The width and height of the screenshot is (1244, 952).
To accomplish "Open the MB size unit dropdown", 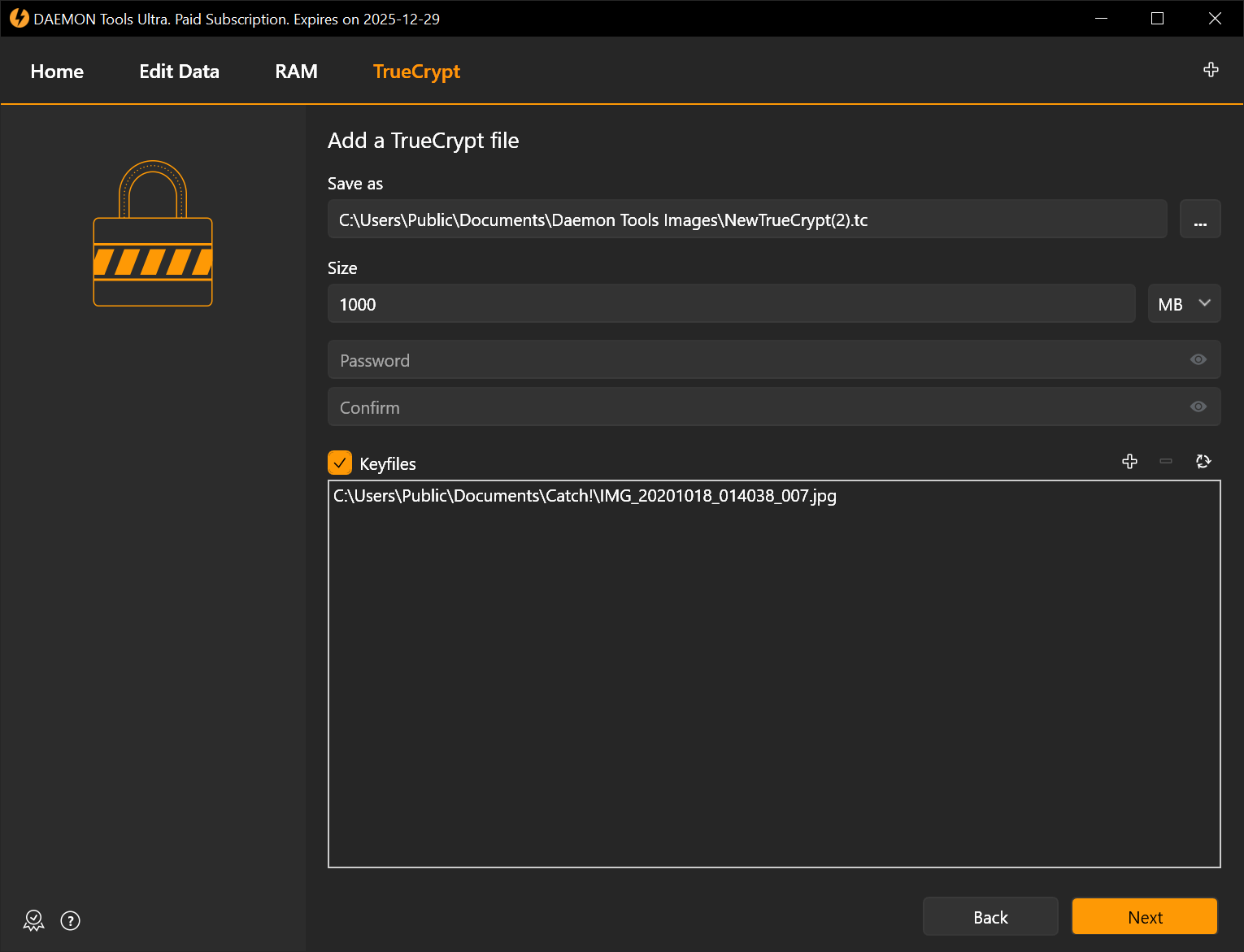I will pyautogui.click(x=1184, y=304).
